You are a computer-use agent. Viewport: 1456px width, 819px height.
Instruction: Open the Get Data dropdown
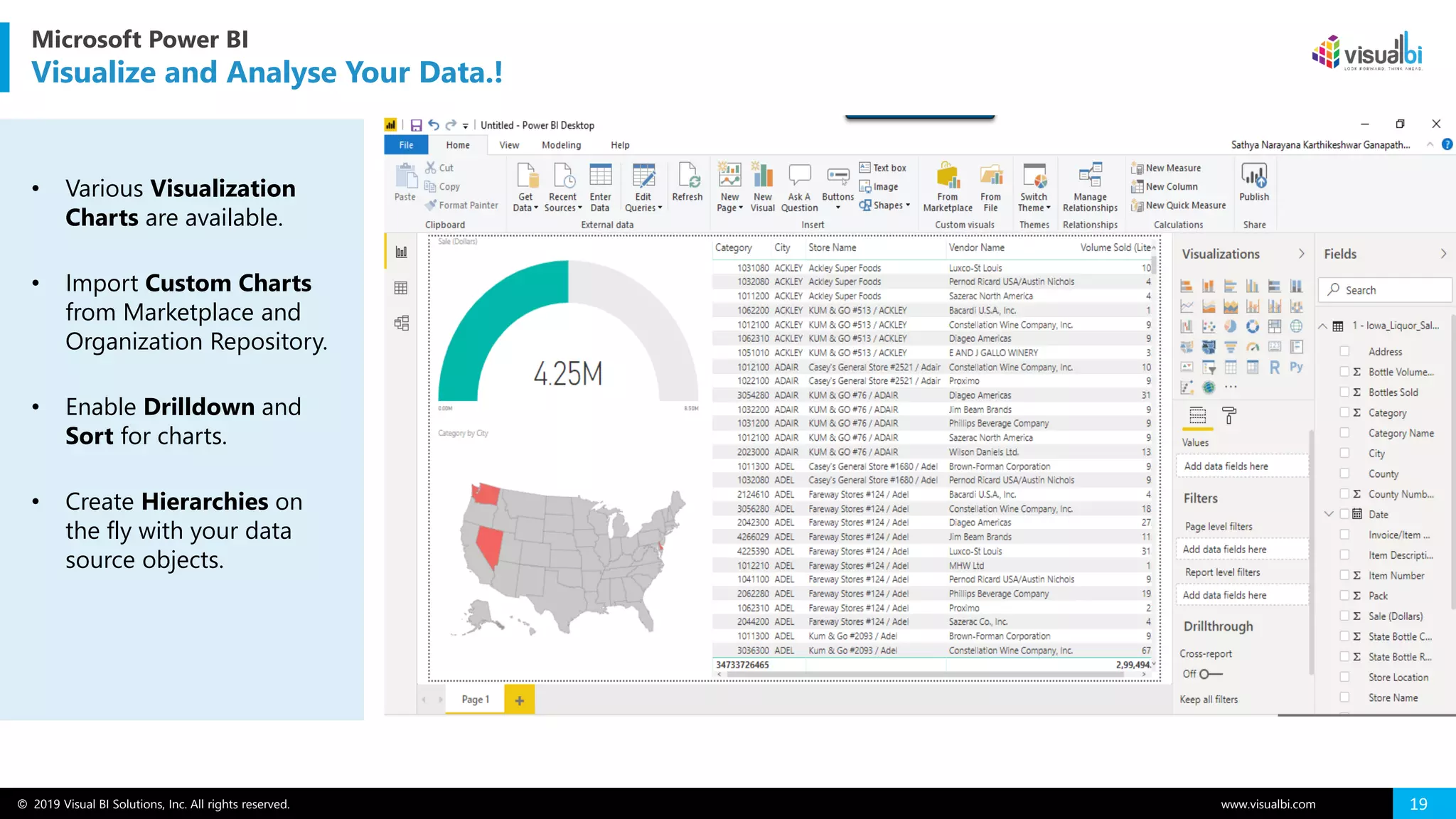tap(525, 203)
